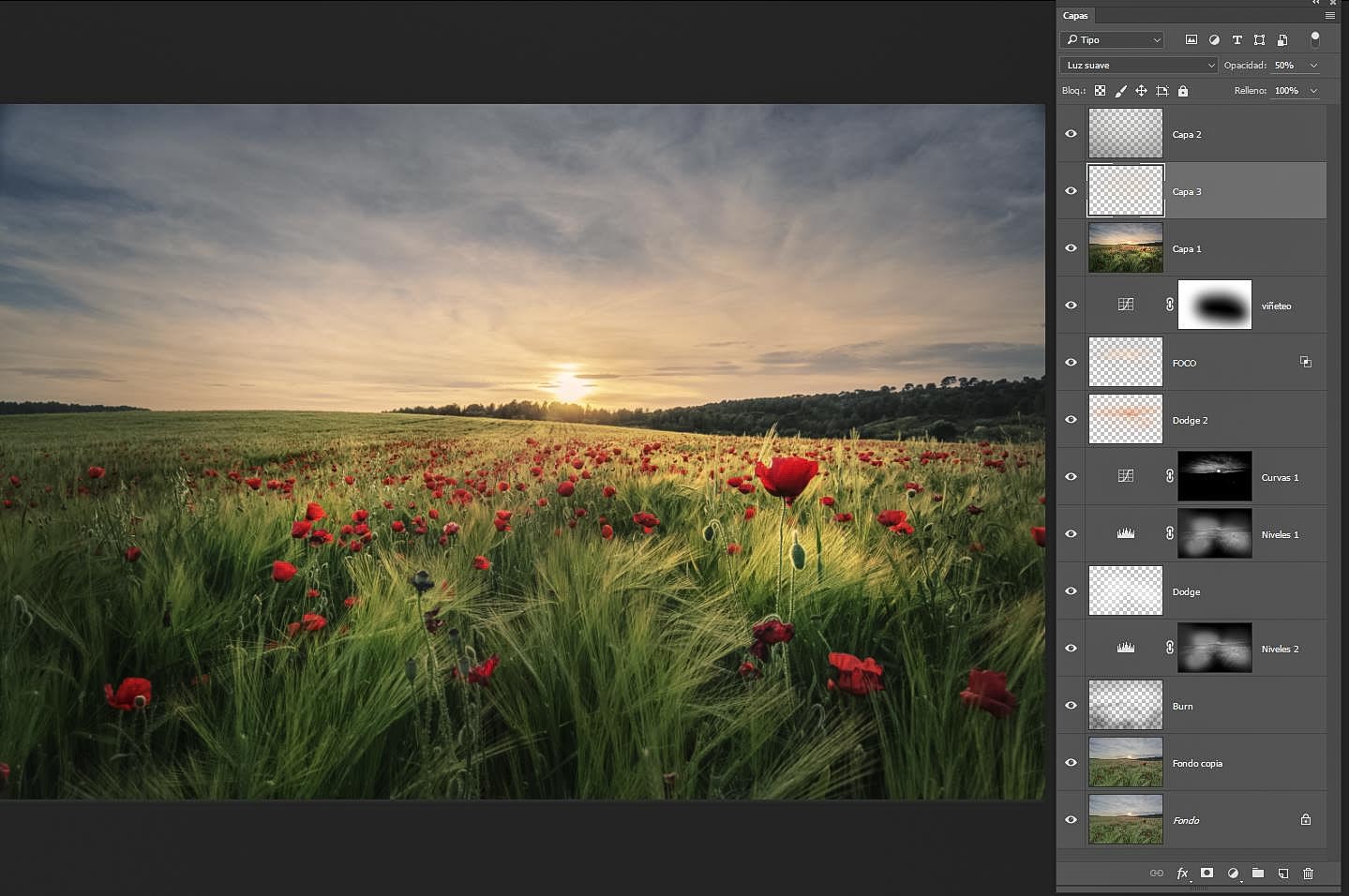Open the layer styles fx menu
The height and width of the screenshot is (896, 1349).
[1182, 874]
